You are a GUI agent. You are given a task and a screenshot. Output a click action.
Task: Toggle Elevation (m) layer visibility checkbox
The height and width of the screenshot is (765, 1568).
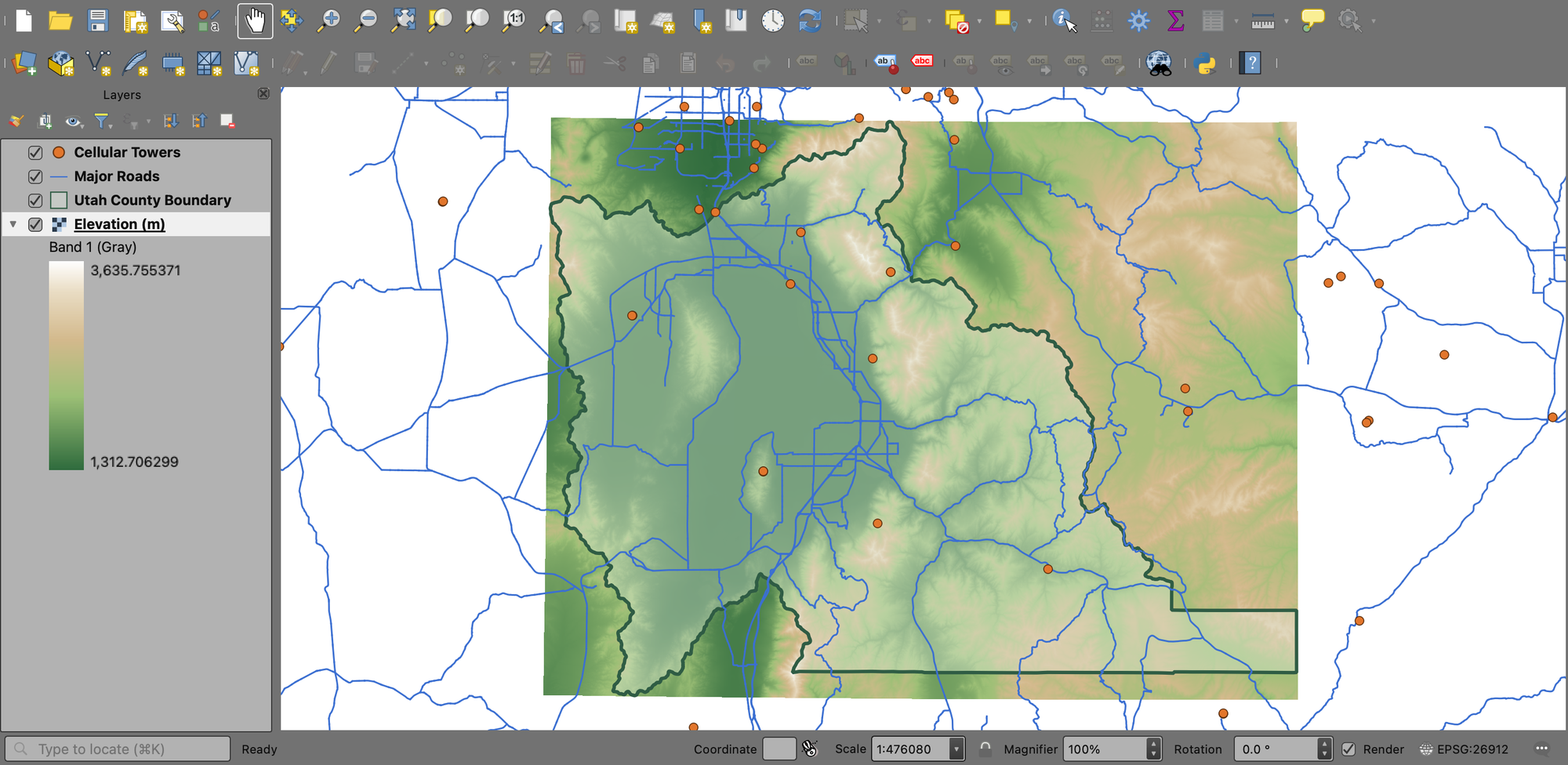pos(35,224)
